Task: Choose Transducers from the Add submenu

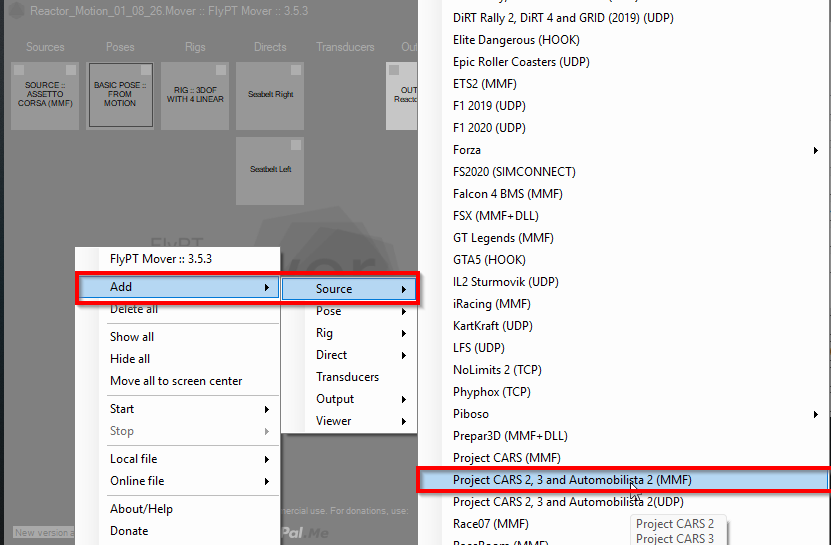Action: [x=349, y=377]
